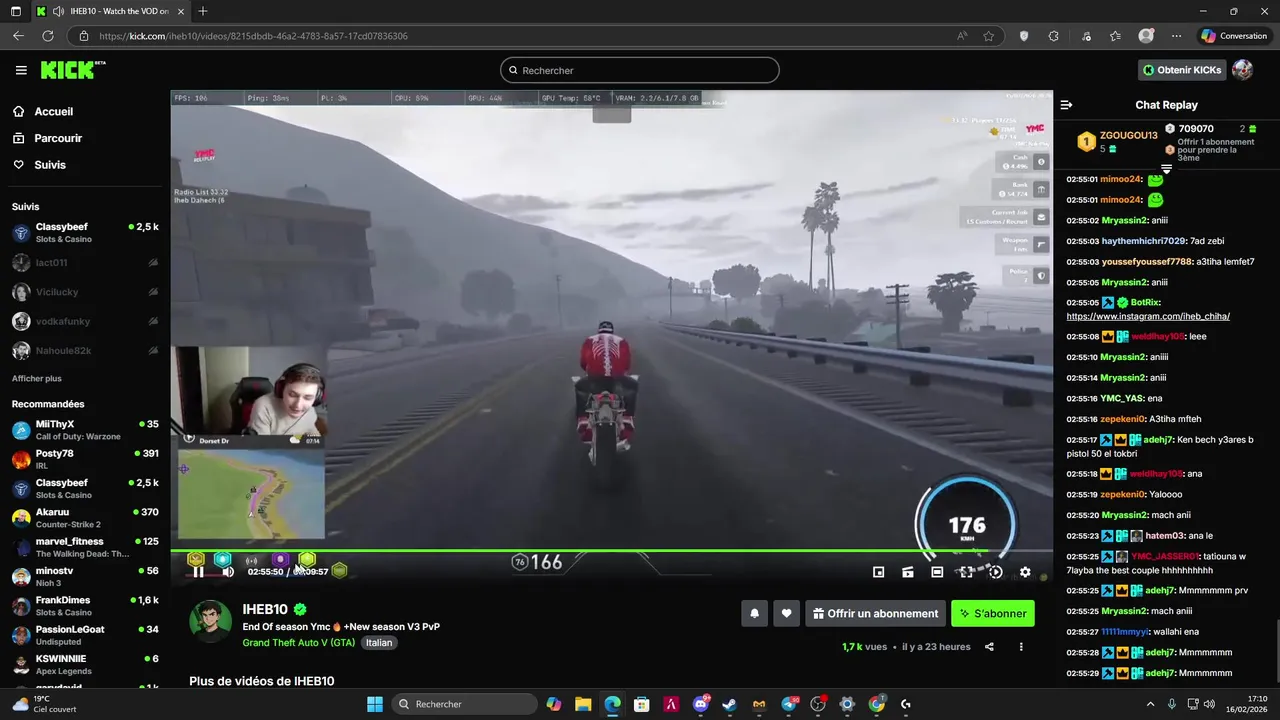Open followed channel Classybeef Slots & Casino
1280x720 pixels.
pyautogui.click(x=85, y=233)
